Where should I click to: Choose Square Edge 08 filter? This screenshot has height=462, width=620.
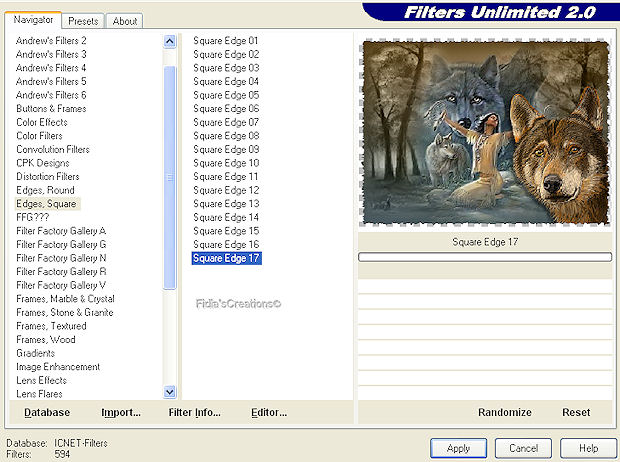coord(226,136)
